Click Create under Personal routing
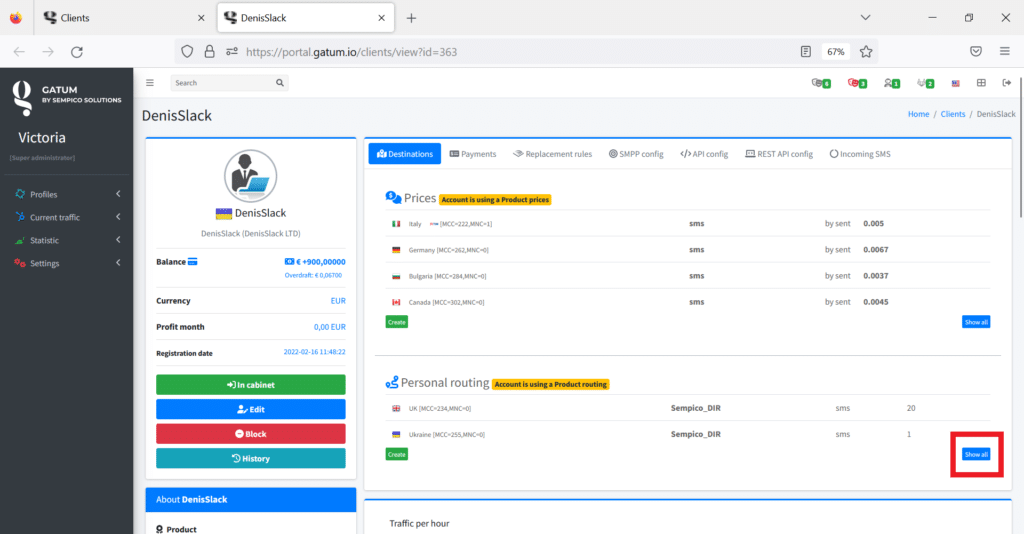Screen dimensions: 1024x534 (396, 454)
